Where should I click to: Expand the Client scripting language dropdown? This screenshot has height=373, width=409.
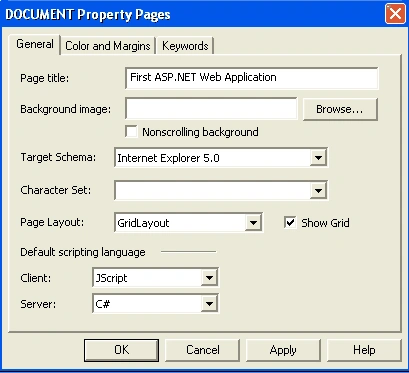[209, 278]
